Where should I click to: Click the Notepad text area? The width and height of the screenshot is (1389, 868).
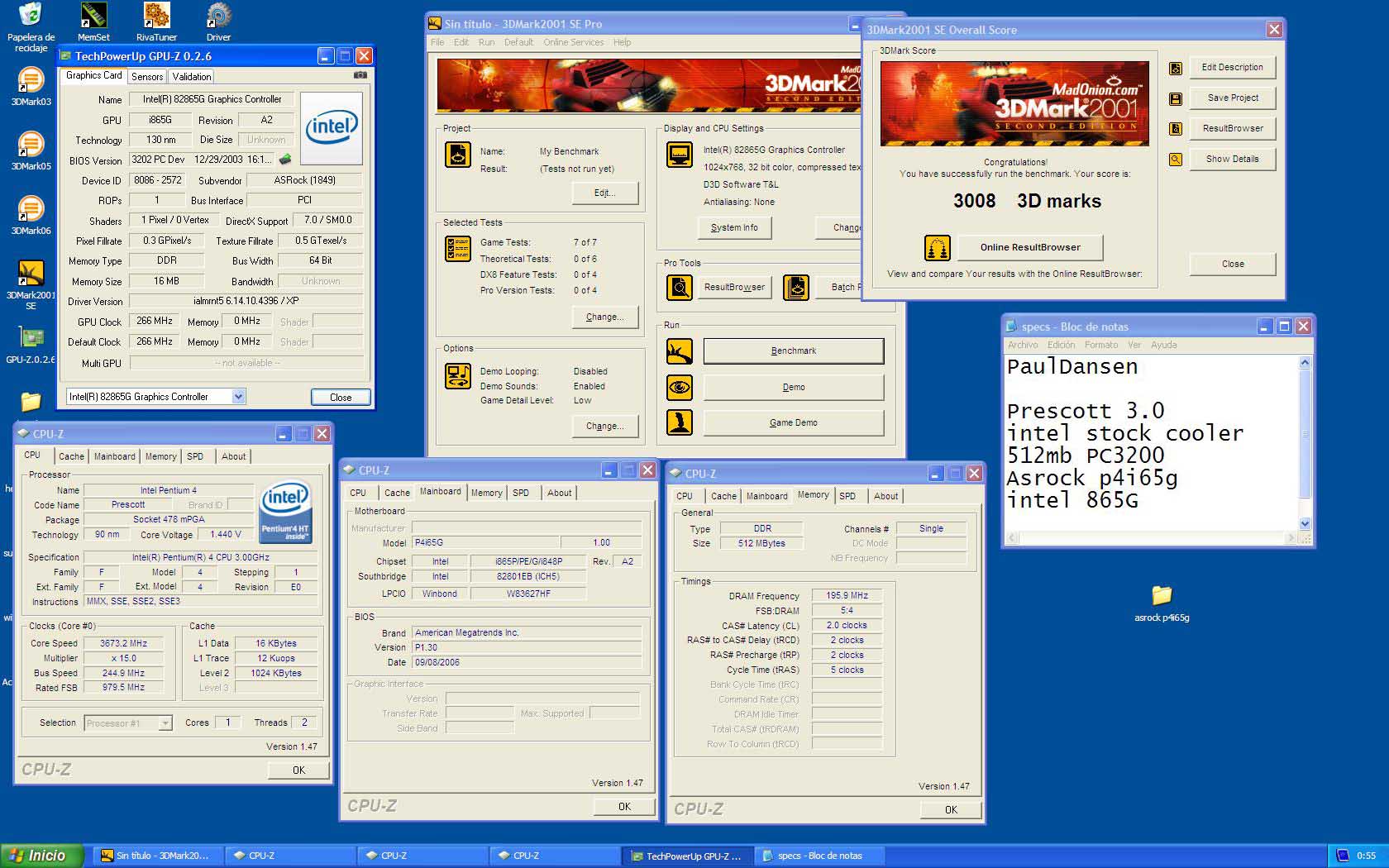click(1152, 442)
